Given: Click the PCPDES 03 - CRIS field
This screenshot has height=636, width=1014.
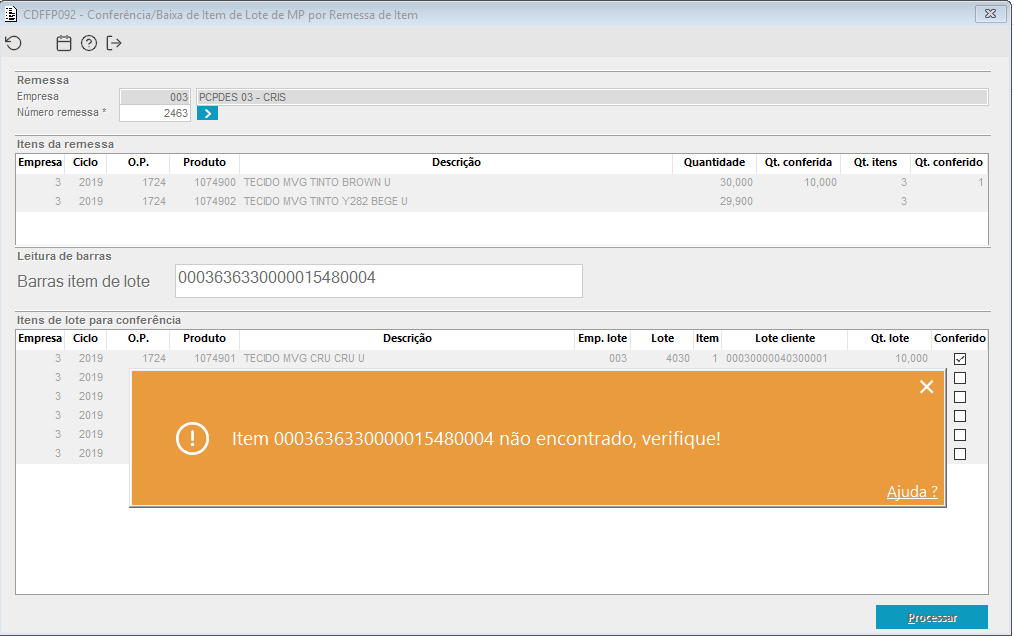Looking at the screenshot, I should pyautogui.click(x=592, y=97).
